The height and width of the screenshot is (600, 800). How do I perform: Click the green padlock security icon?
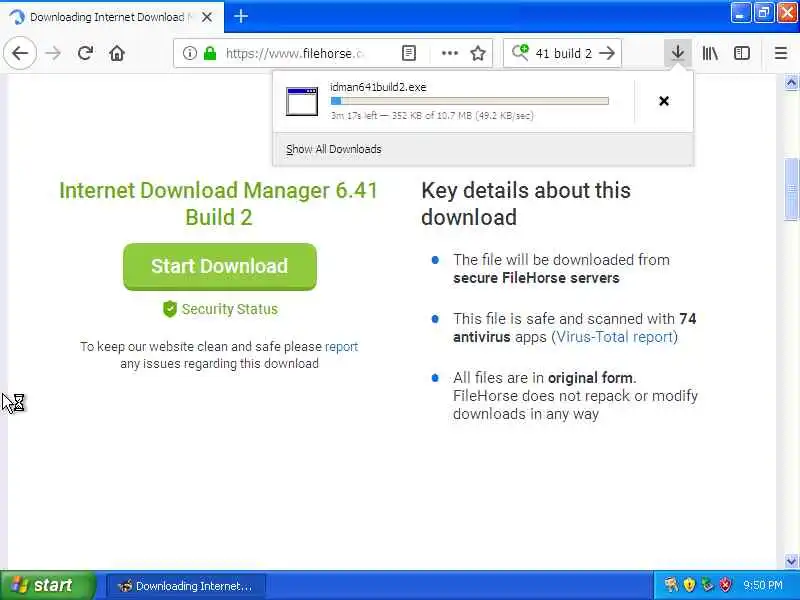point(210,53)
